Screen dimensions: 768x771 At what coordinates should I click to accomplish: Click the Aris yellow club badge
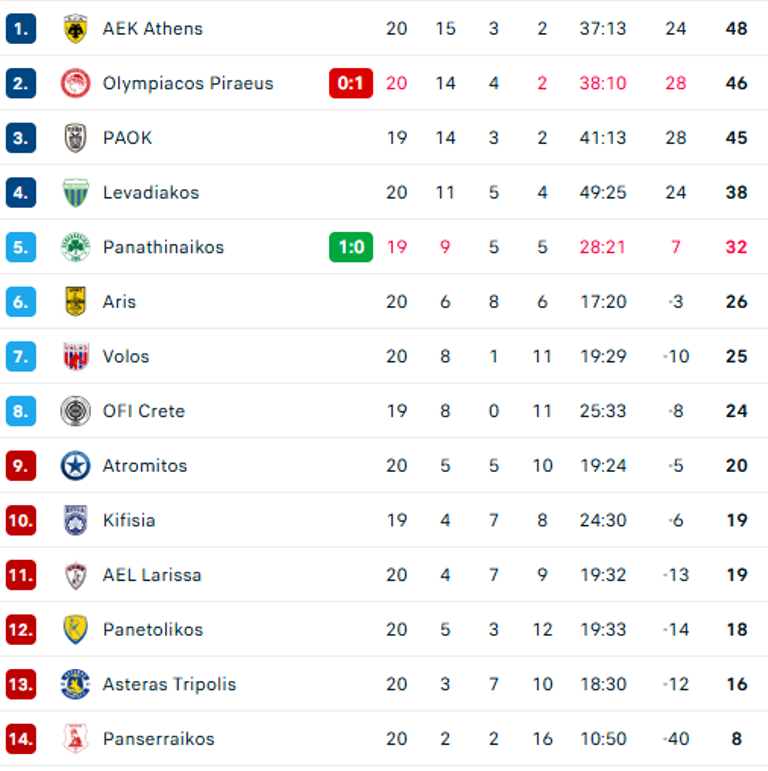[x=75, y=301]
